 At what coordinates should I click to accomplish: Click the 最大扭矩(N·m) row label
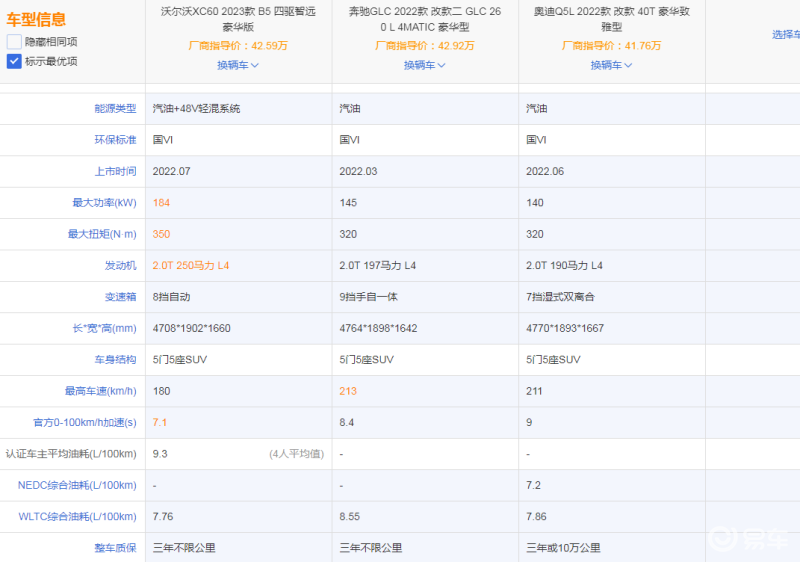pos(102,234)
